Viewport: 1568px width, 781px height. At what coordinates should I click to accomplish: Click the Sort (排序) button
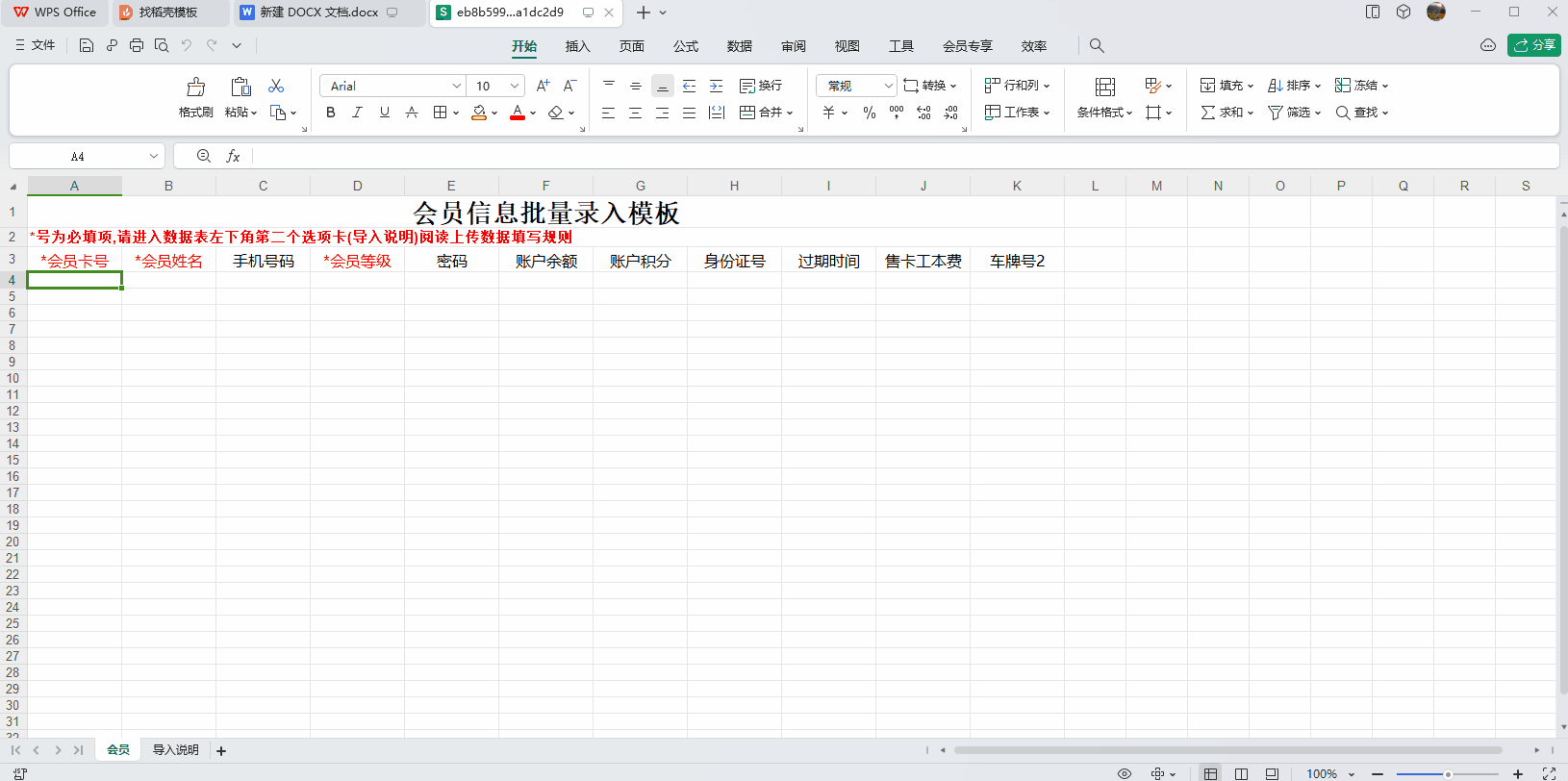pos(1294,86)
